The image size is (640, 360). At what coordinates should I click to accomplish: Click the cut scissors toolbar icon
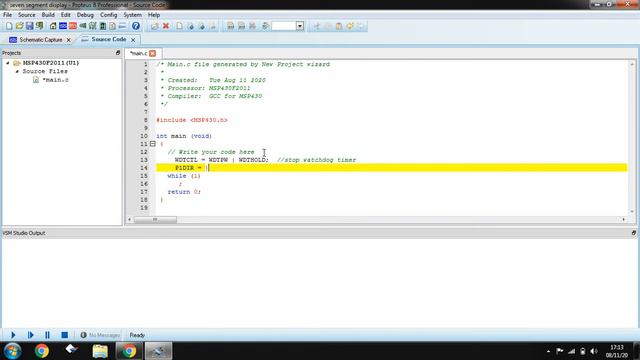point(316,26)
